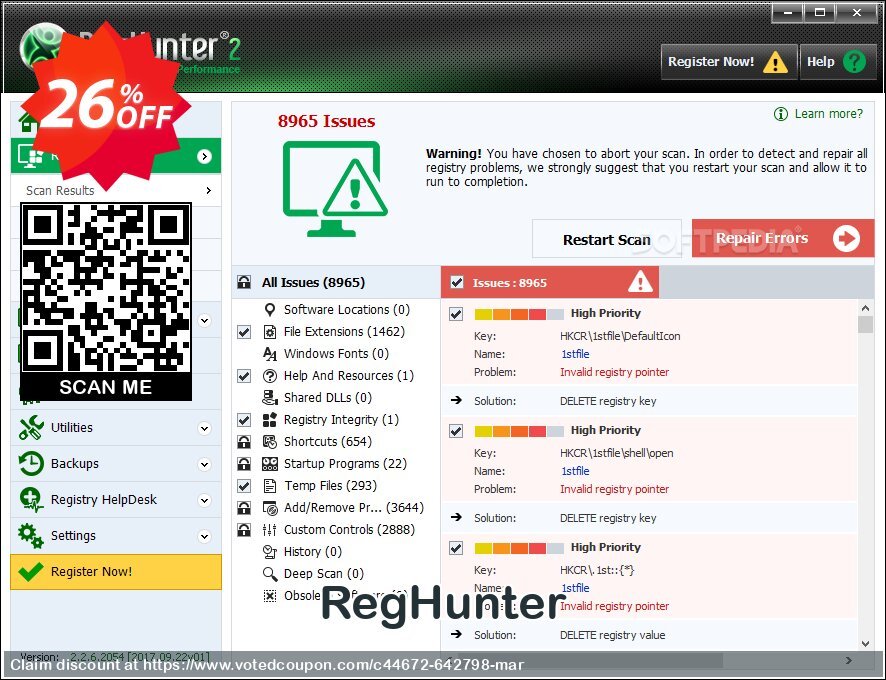This screenshot has height=680, width=886.
Task: Open the Settings menu
Action: [x=116, y=536]
